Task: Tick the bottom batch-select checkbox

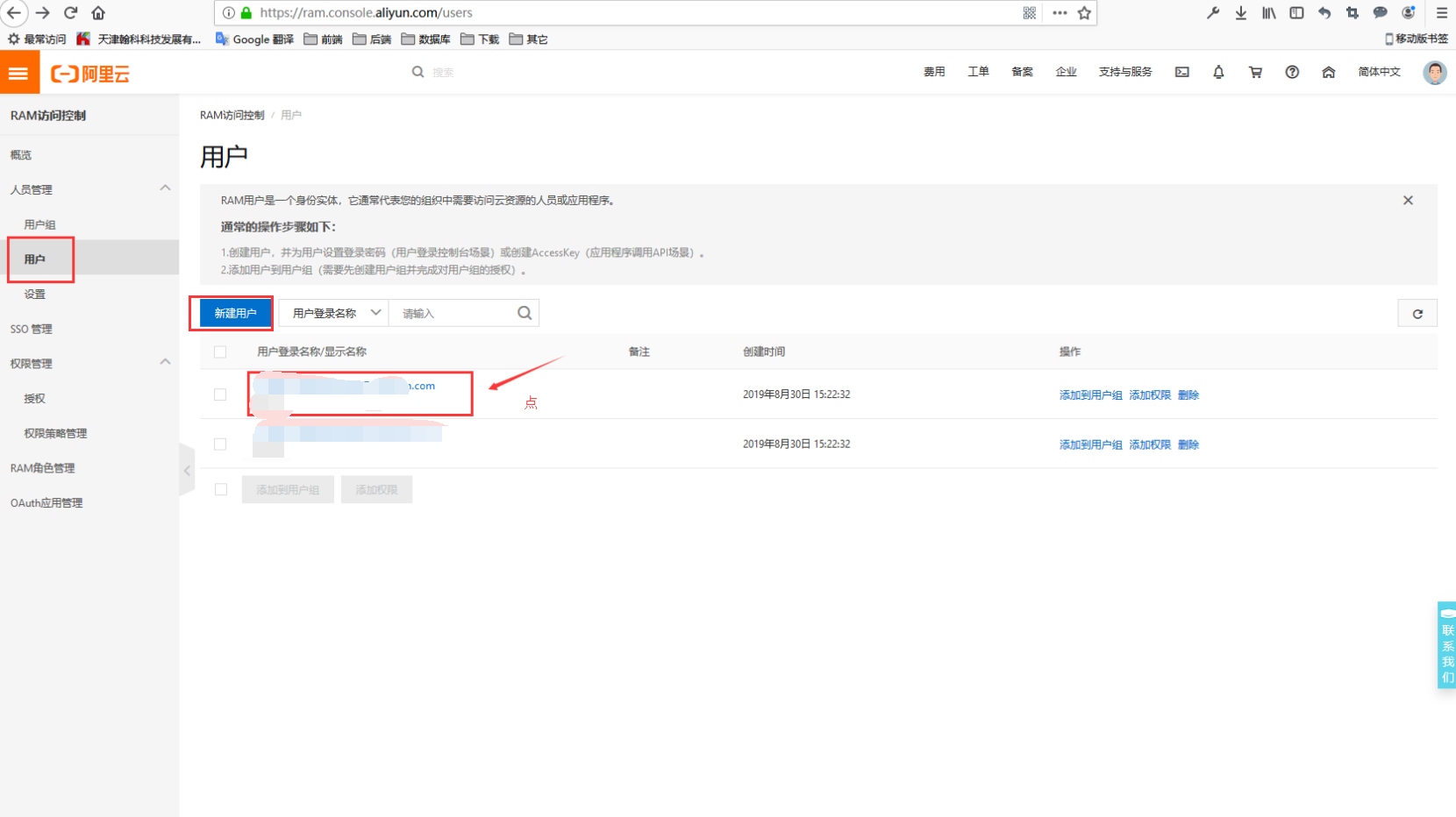Action: point(221,489)
